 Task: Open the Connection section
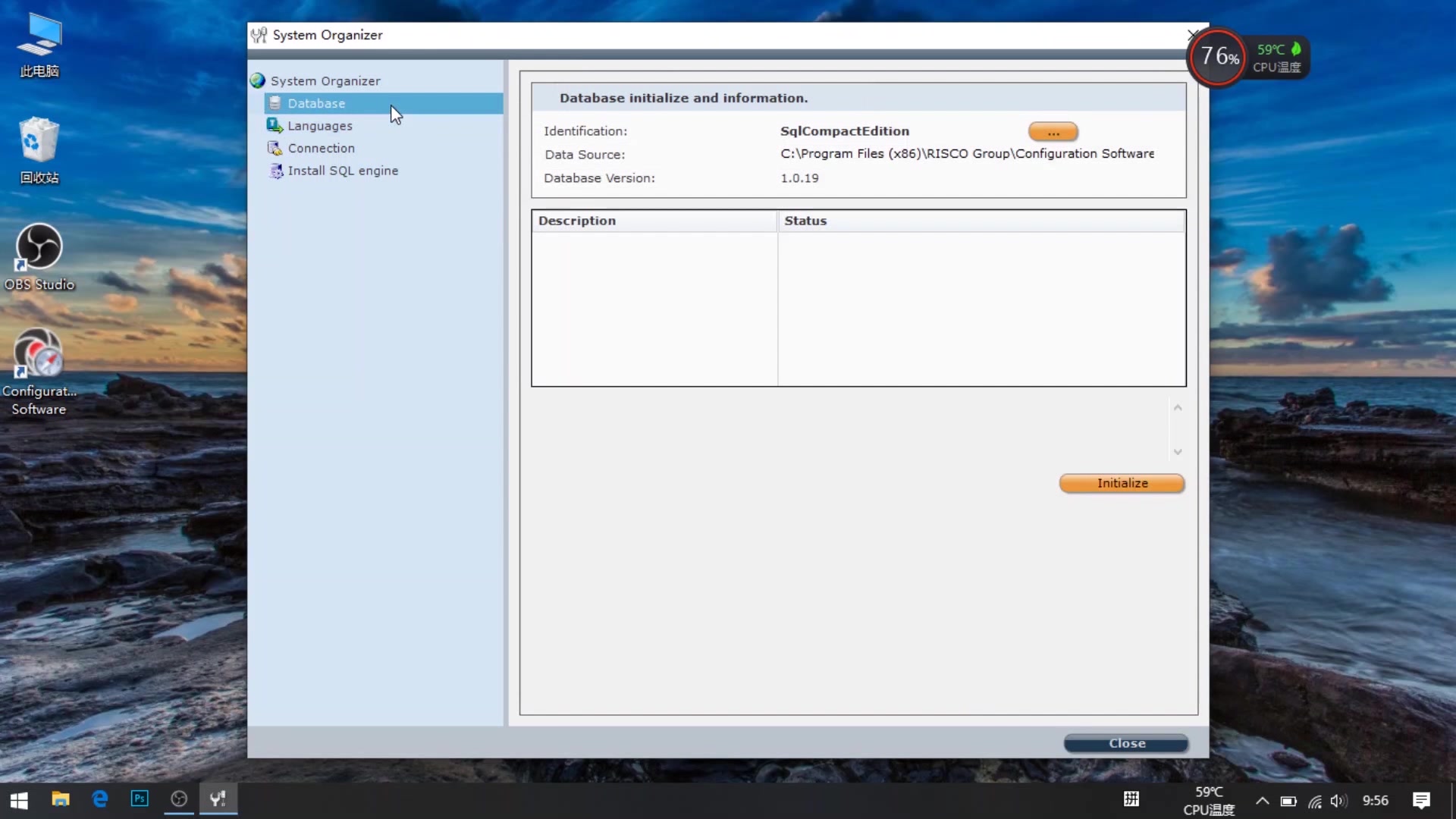[321, 148]
